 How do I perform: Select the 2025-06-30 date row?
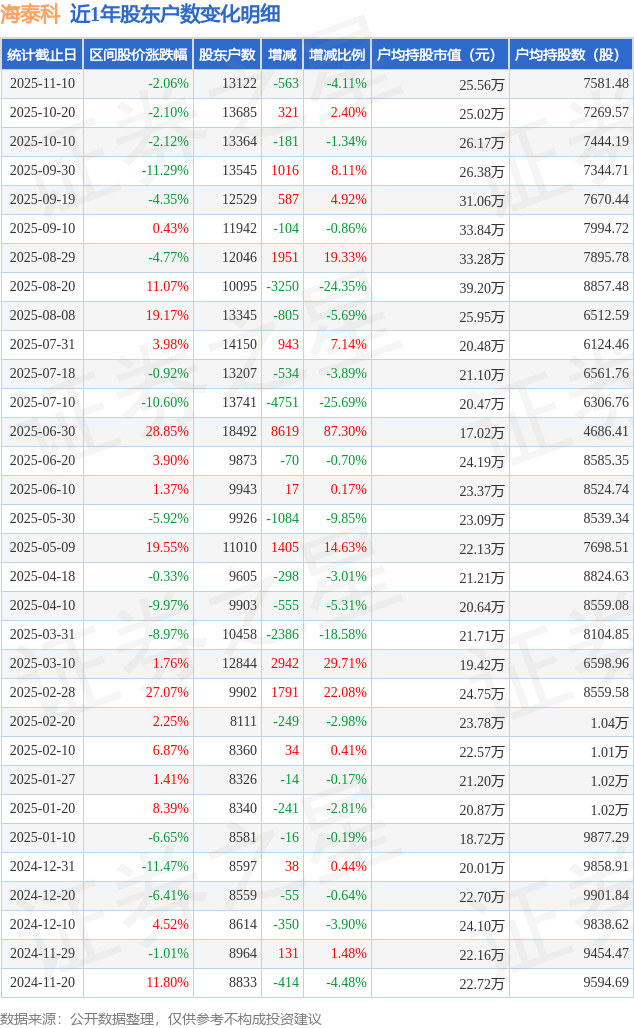pyautogui.click(x=41, y=432)
